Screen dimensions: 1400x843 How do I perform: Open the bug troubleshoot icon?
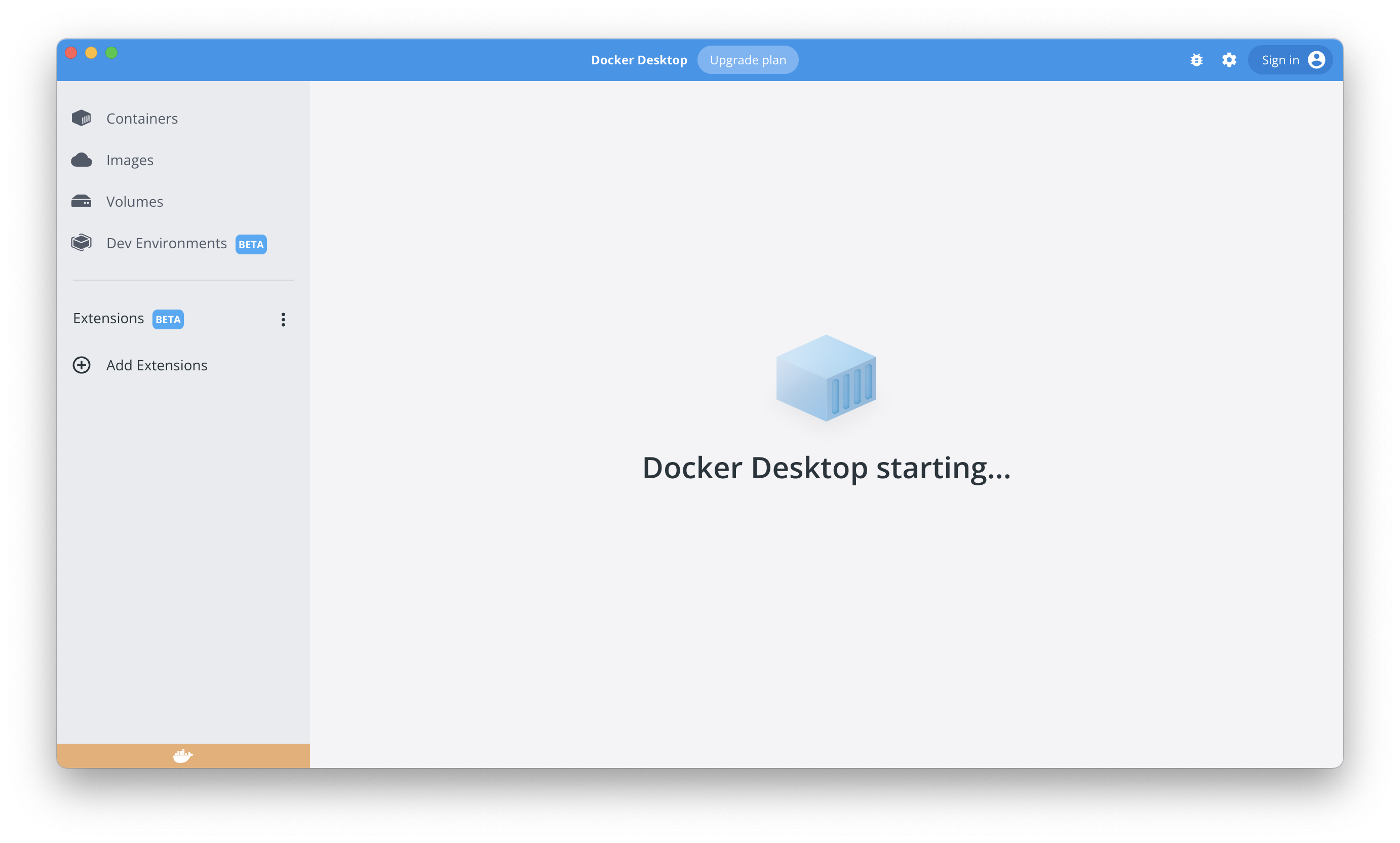(1196, 60)
